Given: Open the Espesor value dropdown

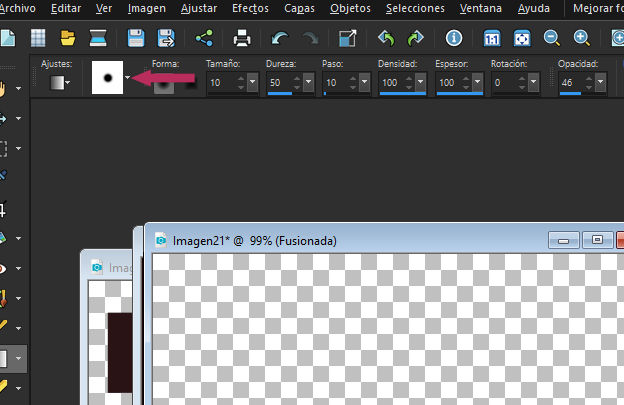Looking at the screenshot, I should pyautogui.click(x=477, y=82).
